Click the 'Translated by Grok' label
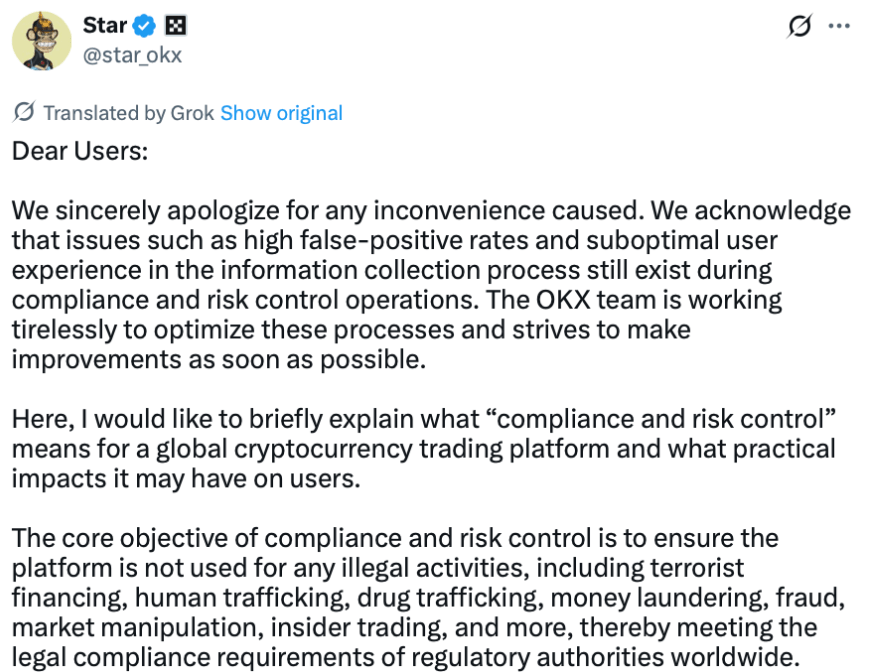Viewport: 876px width, 672px height. click(128, 113)
